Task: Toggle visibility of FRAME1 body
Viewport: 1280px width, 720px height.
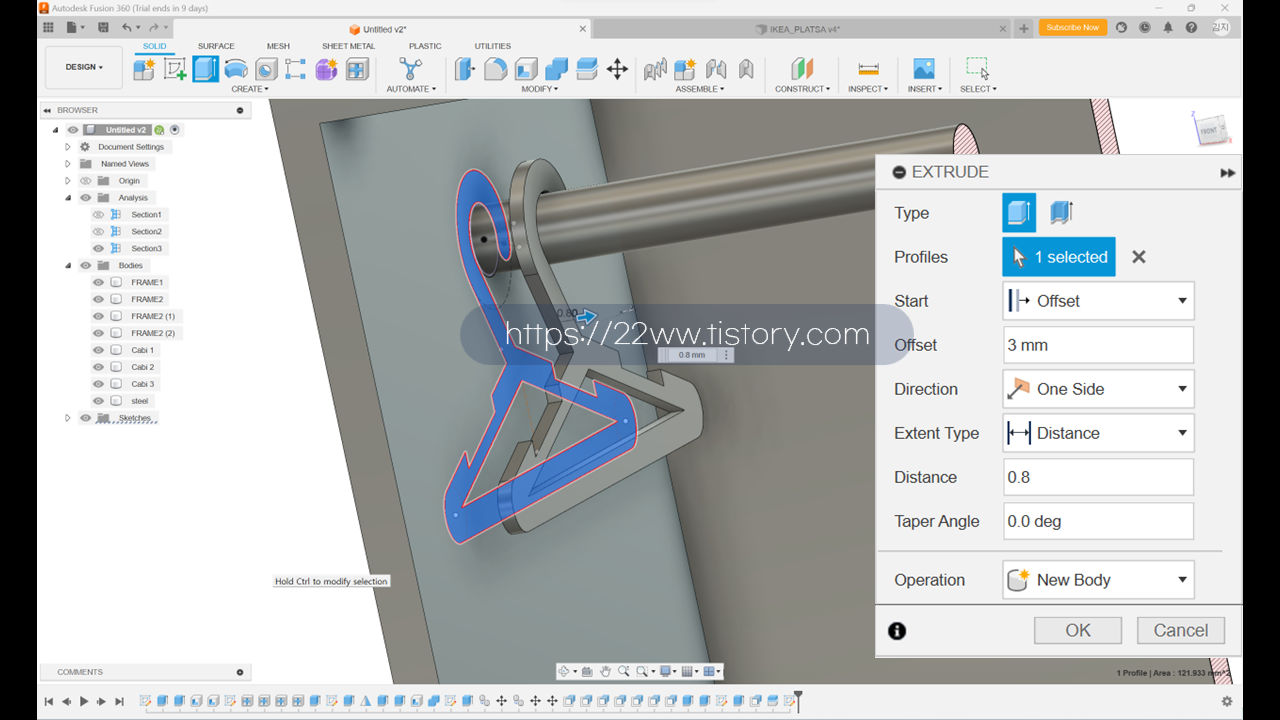Action: pyautogui.click(x=98, y=282)
